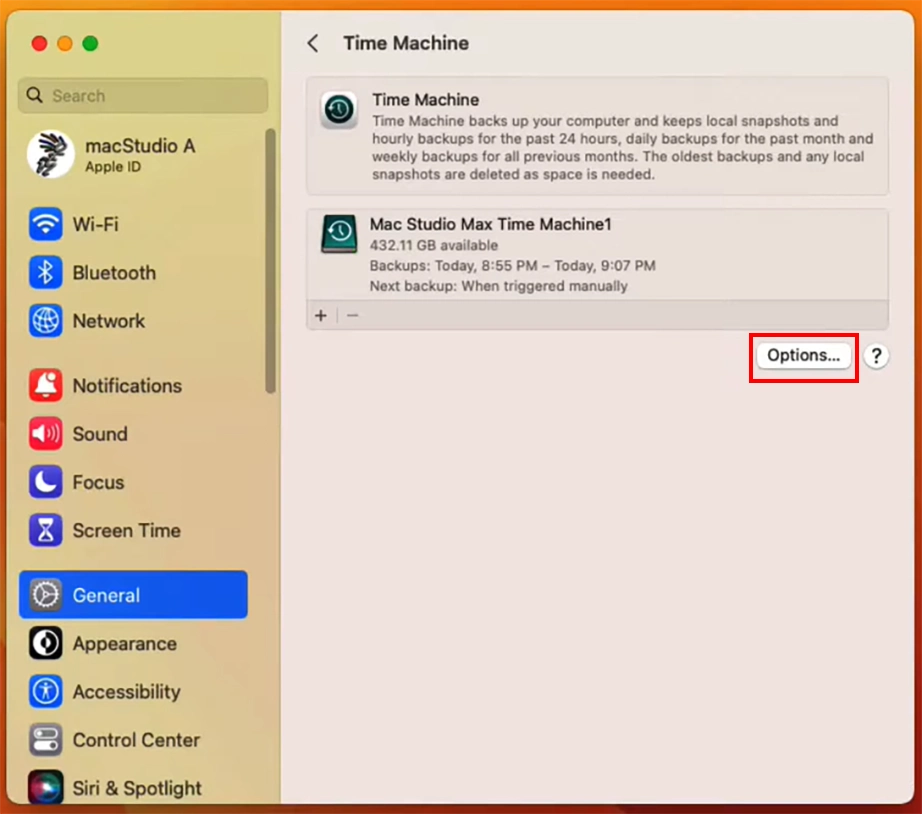The width and height of the screenshot is (922, 814).
Task: Click the yellow minimize window button
Action: 65,44
